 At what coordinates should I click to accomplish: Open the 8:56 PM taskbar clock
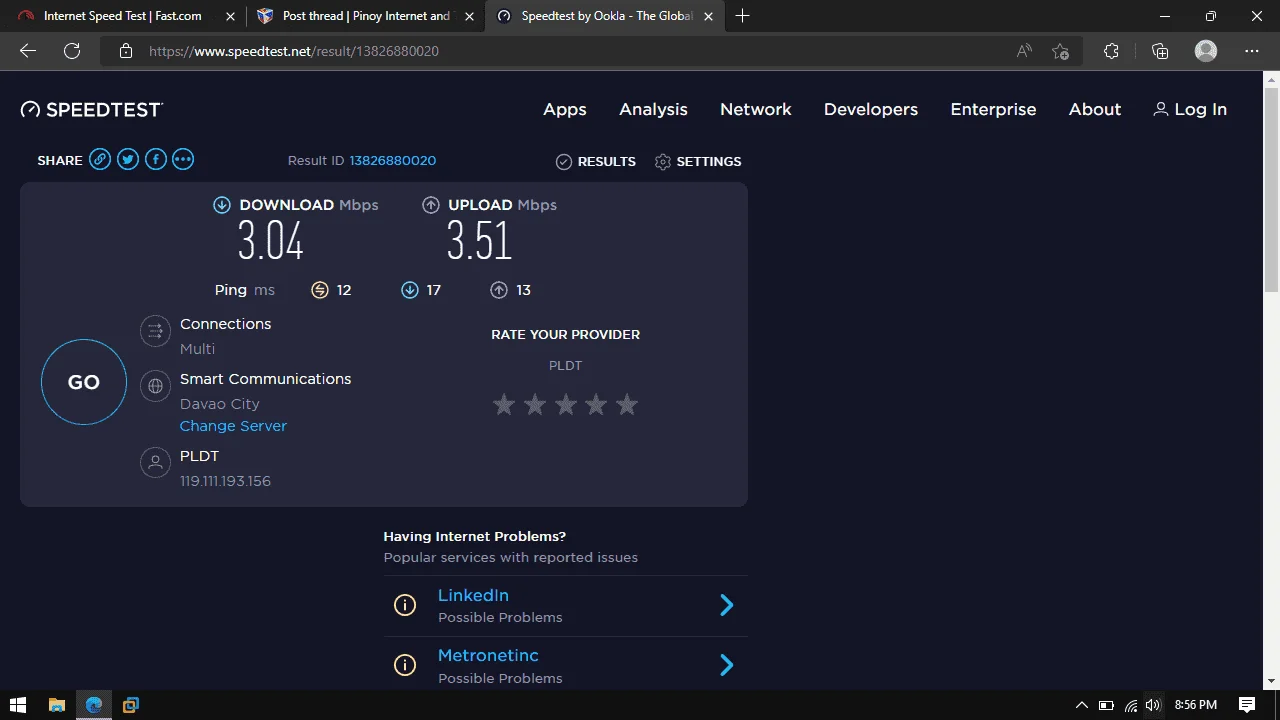pos(1195,705)
